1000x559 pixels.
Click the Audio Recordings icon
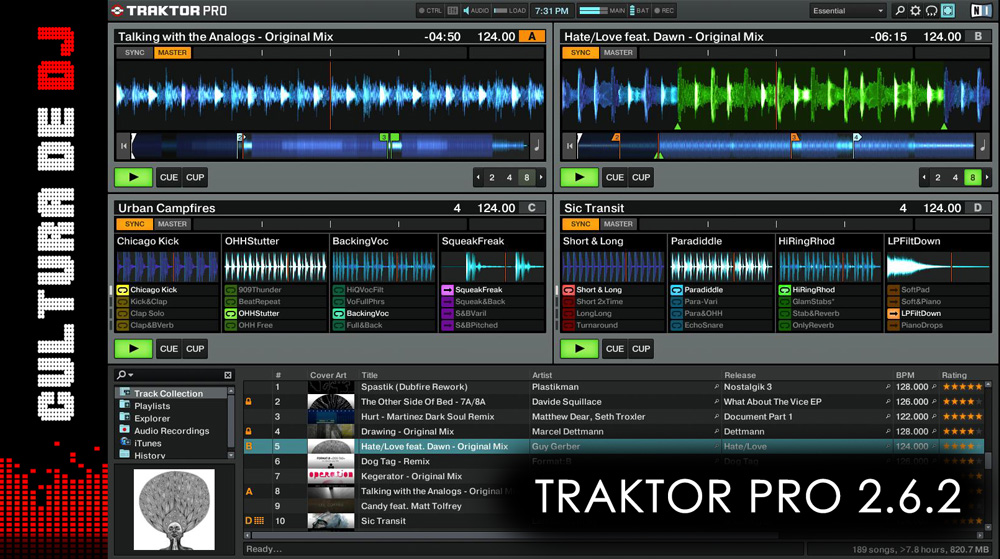pyautogui.click(x=125, y=430)
